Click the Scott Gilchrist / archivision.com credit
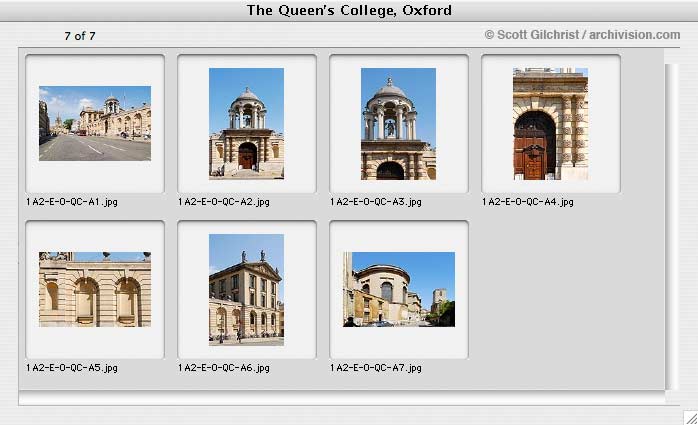 (x=582, y=35)
